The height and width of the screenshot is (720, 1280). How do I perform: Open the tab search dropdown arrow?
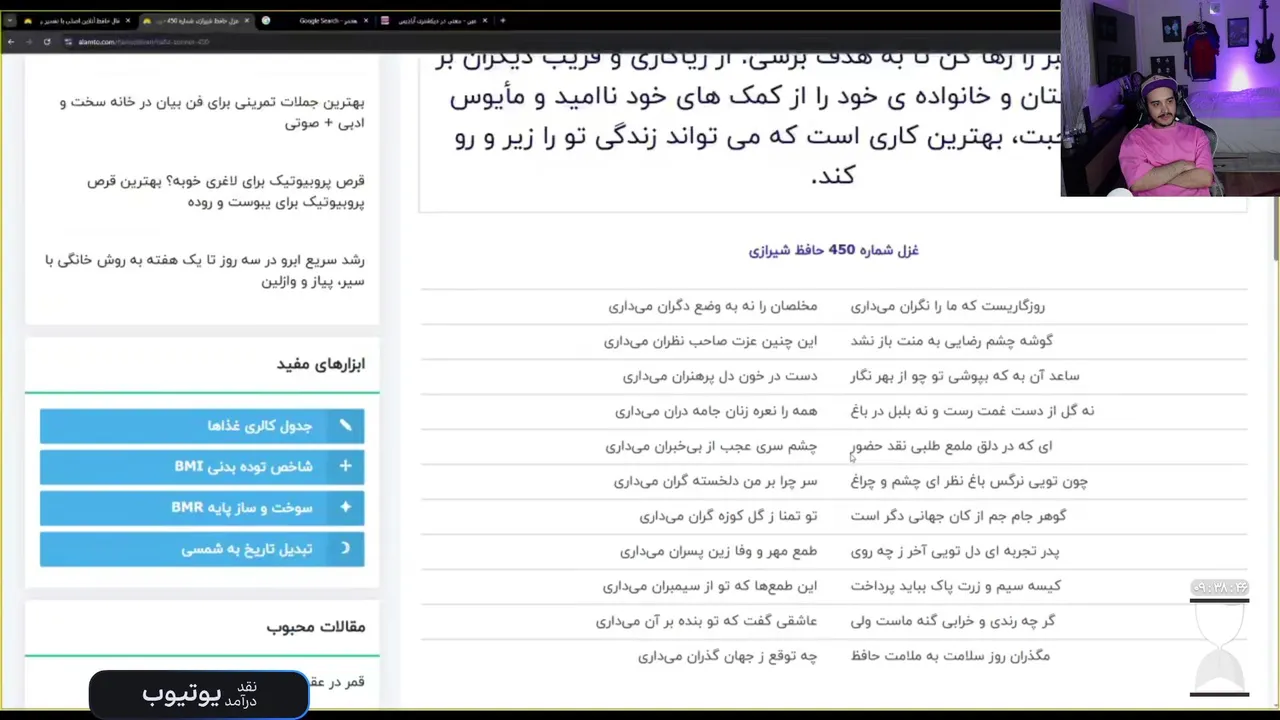coord(10,20)
